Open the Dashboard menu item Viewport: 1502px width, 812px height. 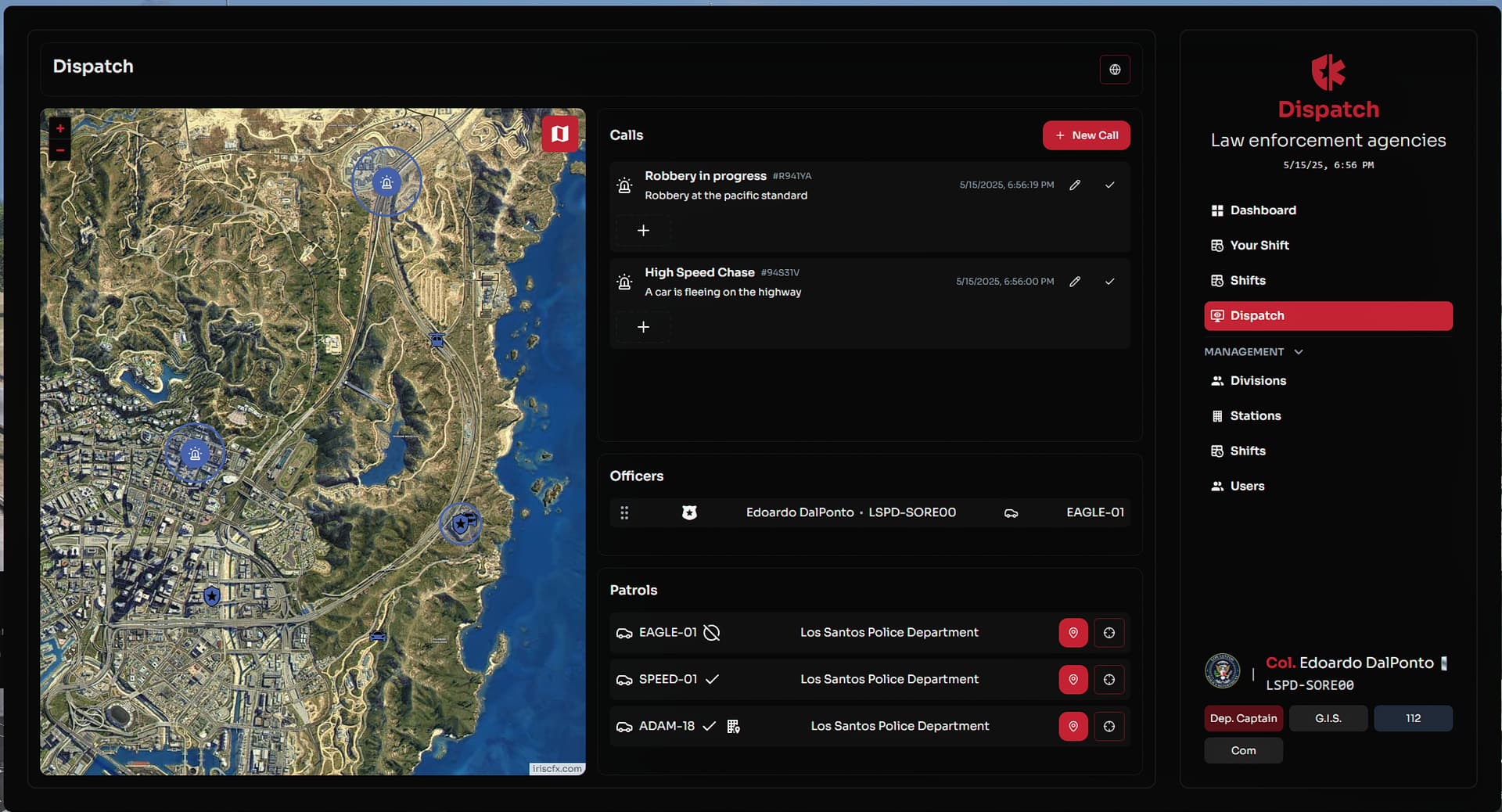coord(1263,210)
